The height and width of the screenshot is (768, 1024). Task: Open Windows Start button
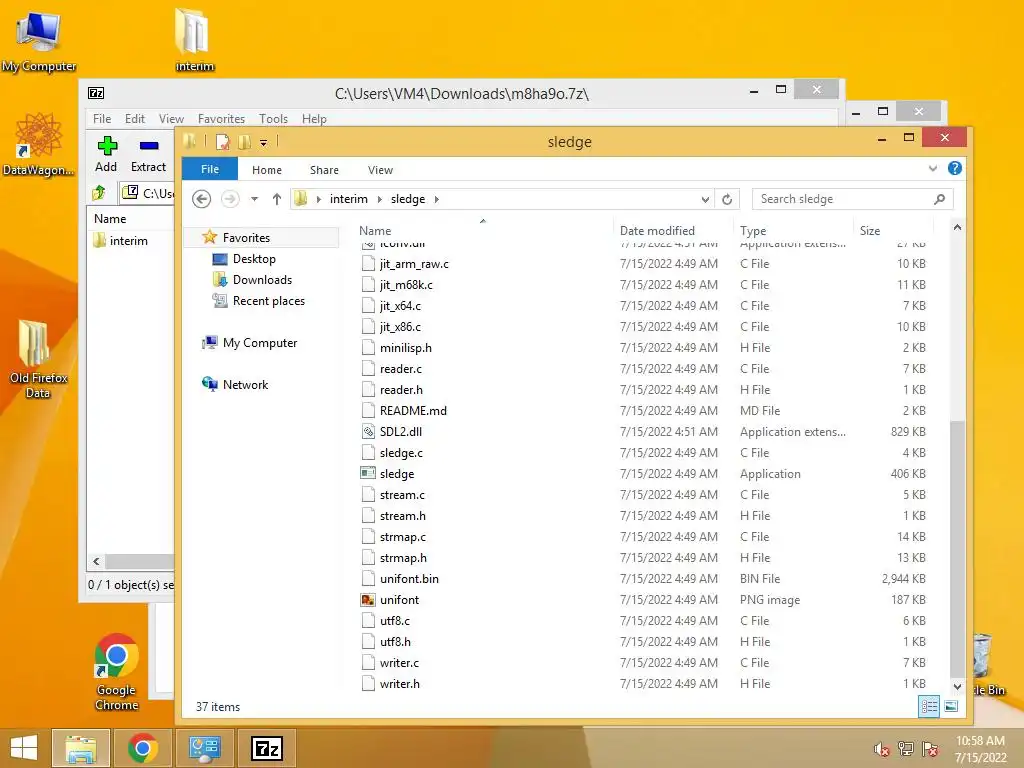[x=24, y=748]
